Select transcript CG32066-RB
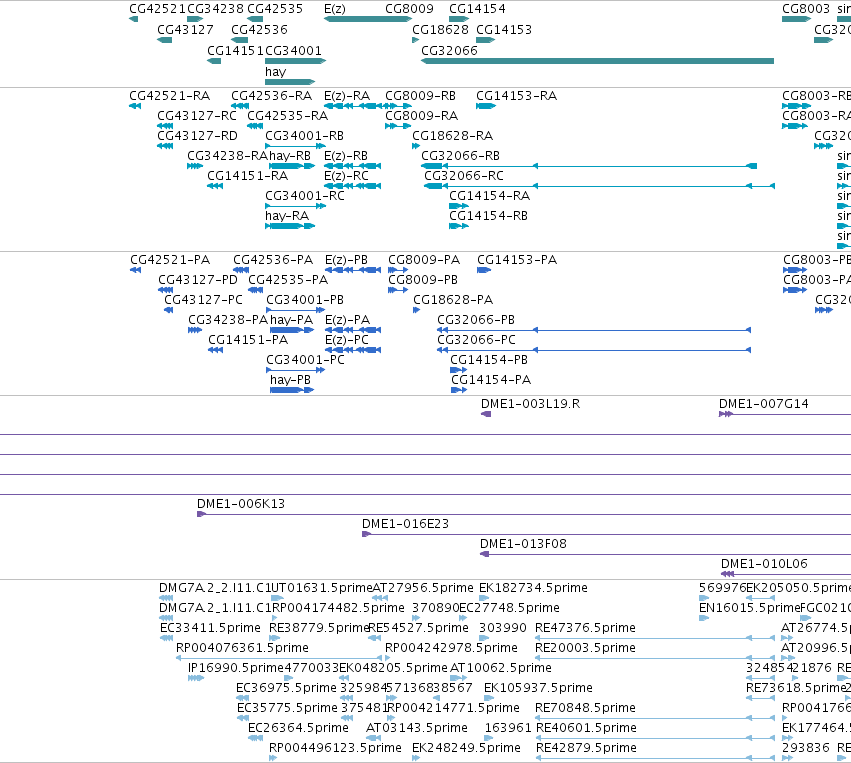This screenshot has height=763, width=851. [x=589, y=166]
